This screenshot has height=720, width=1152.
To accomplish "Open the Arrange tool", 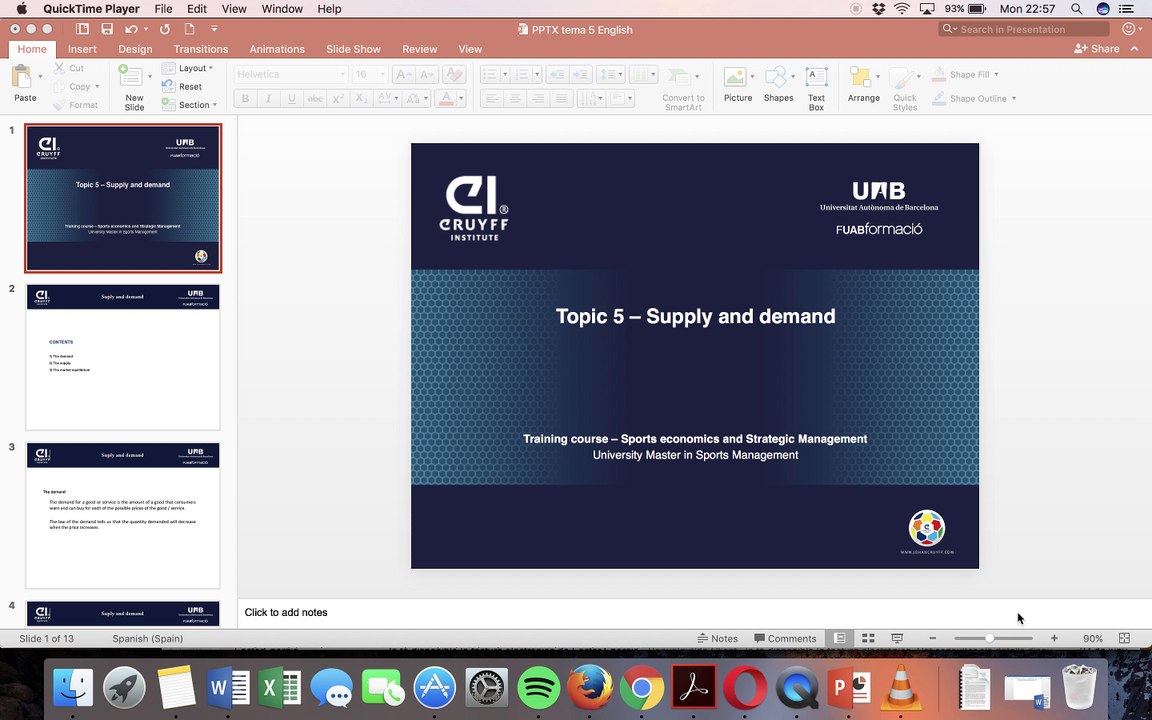I will click(863, 85).
